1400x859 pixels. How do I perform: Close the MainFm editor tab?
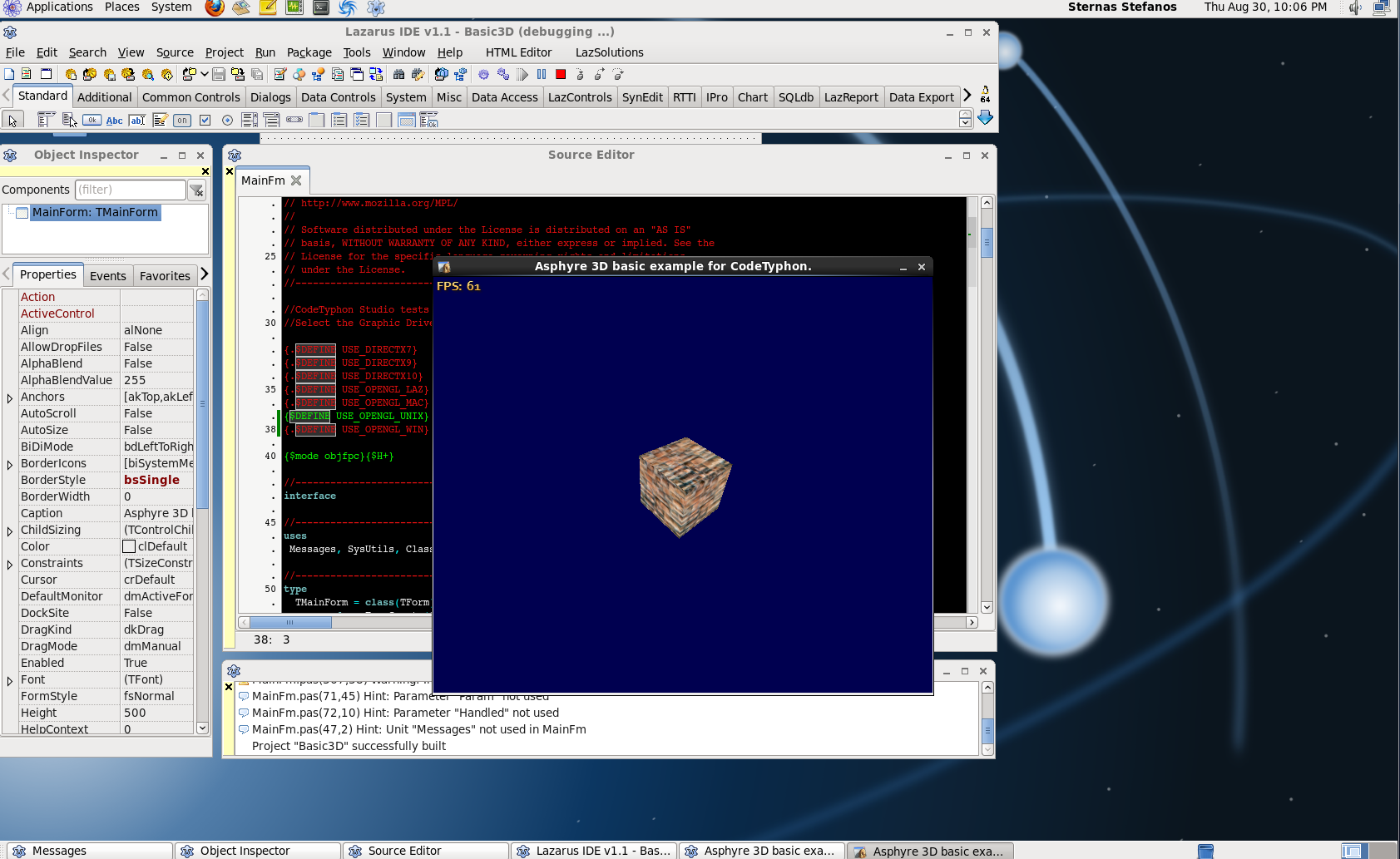[296, 180]
